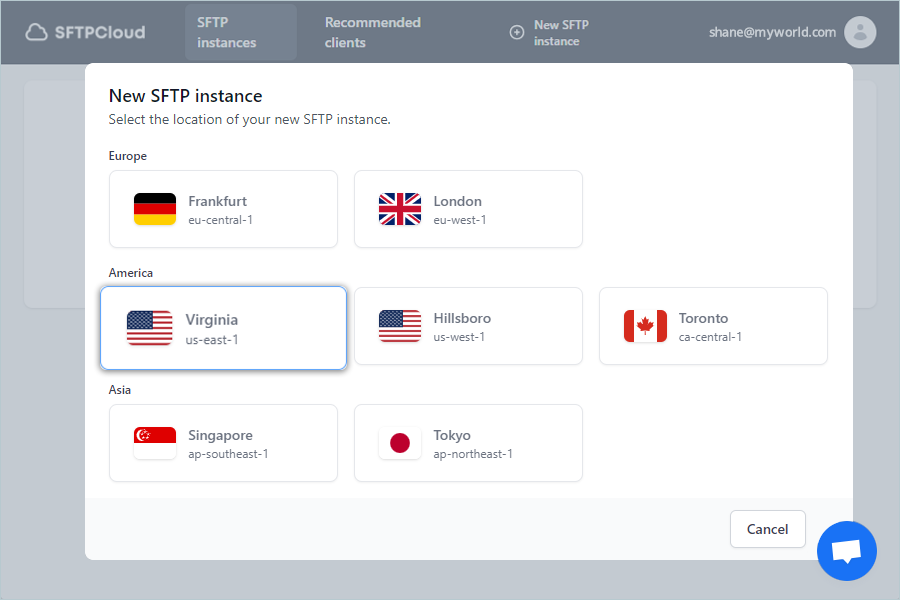Select the Singapore ap-southeast-1 location card
The width and height of the screenshot is (900, 600).
tap(223, 443)
